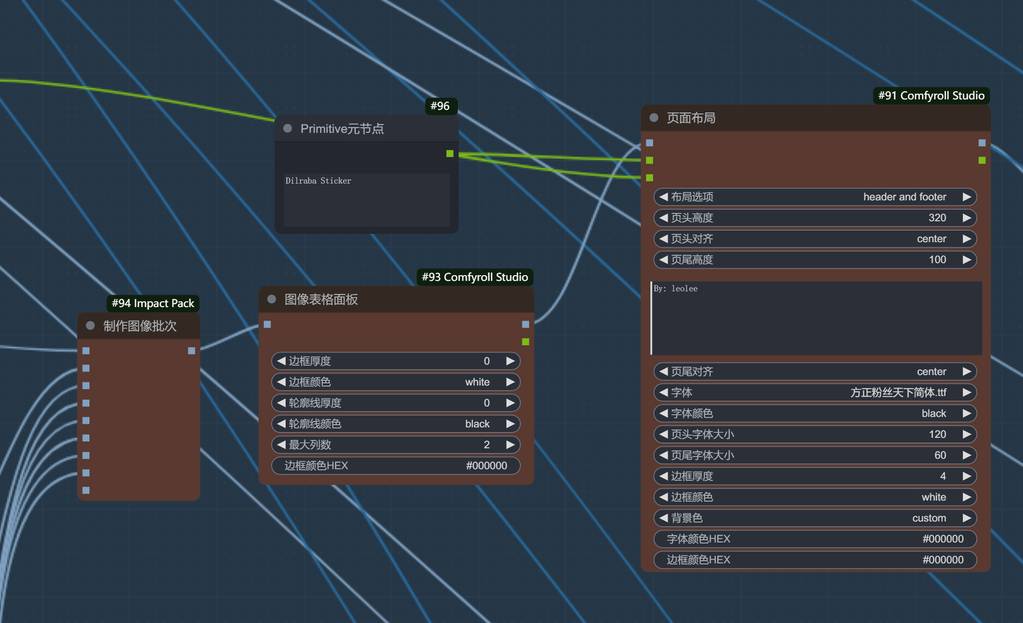1023x623 pixels.
Task: Open the 布局选项 header and footer dropdown
Action: (815, 197)
